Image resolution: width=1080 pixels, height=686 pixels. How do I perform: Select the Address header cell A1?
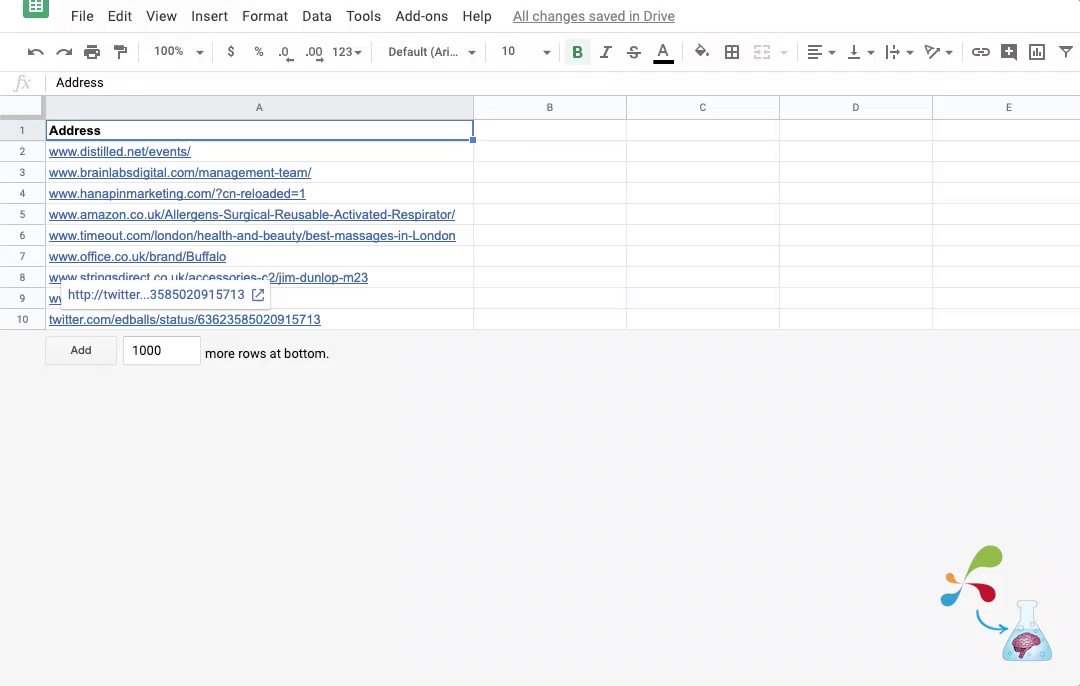pyautogui.click(x=260, y=130)
